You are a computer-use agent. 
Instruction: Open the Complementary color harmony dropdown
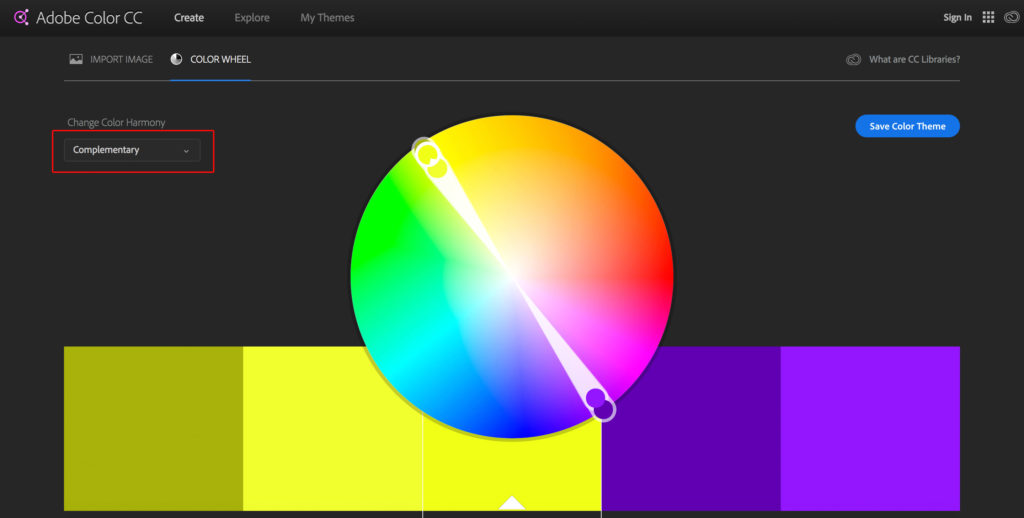click(131, 150)
